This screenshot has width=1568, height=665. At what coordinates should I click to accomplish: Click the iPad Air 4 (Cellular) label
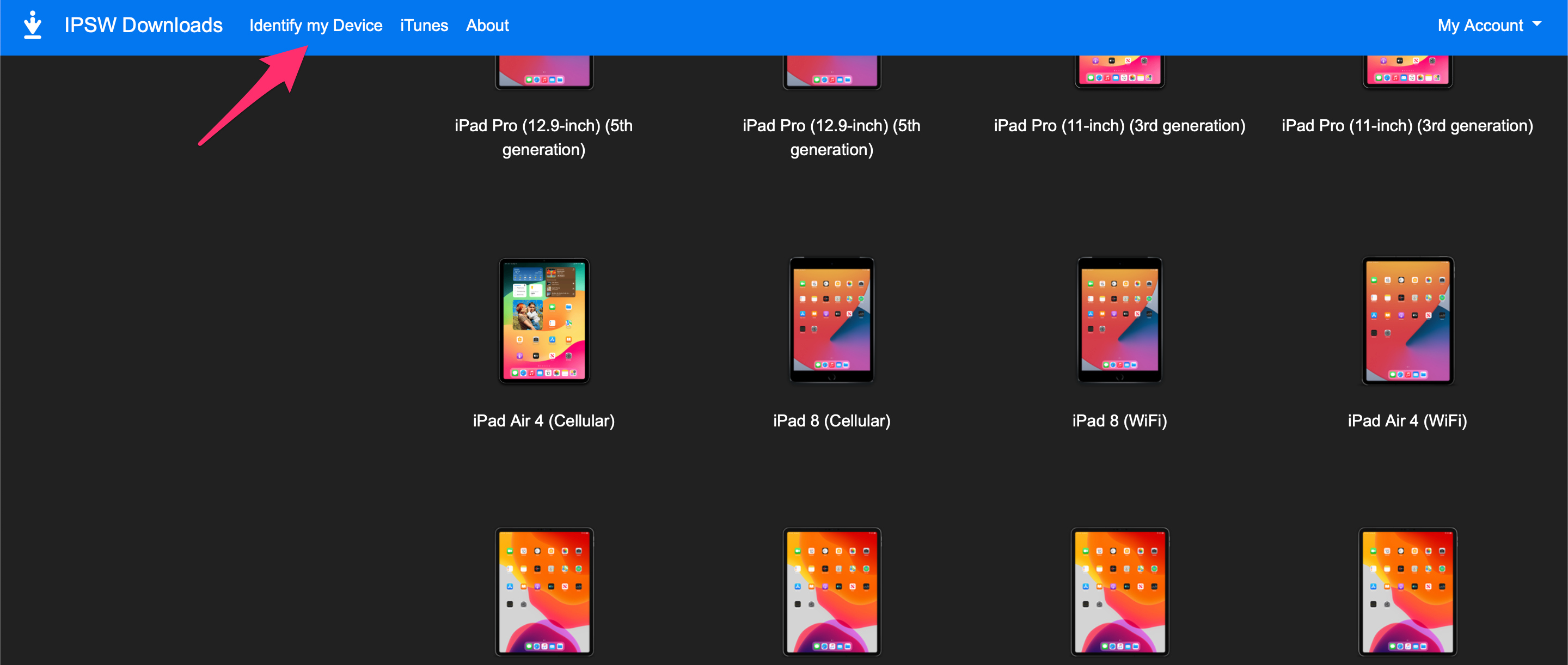tap(543, 421)
